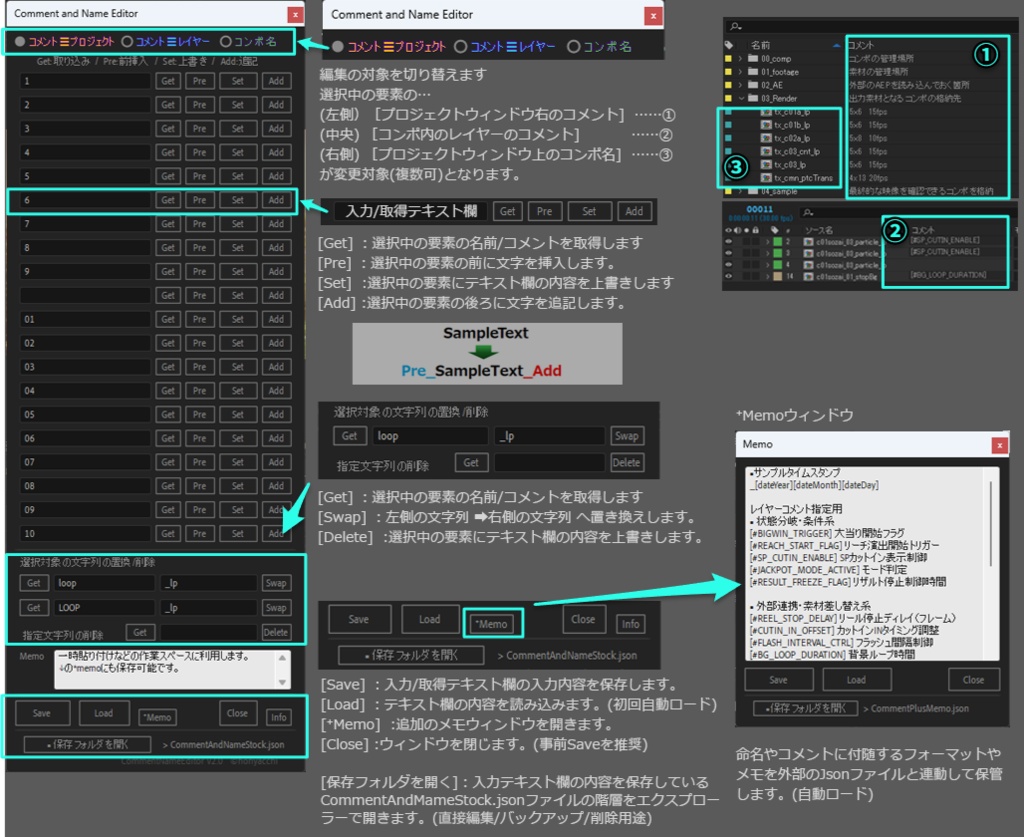Click Save button in the Memo window

pyautogui.click(x=778, y=680)
